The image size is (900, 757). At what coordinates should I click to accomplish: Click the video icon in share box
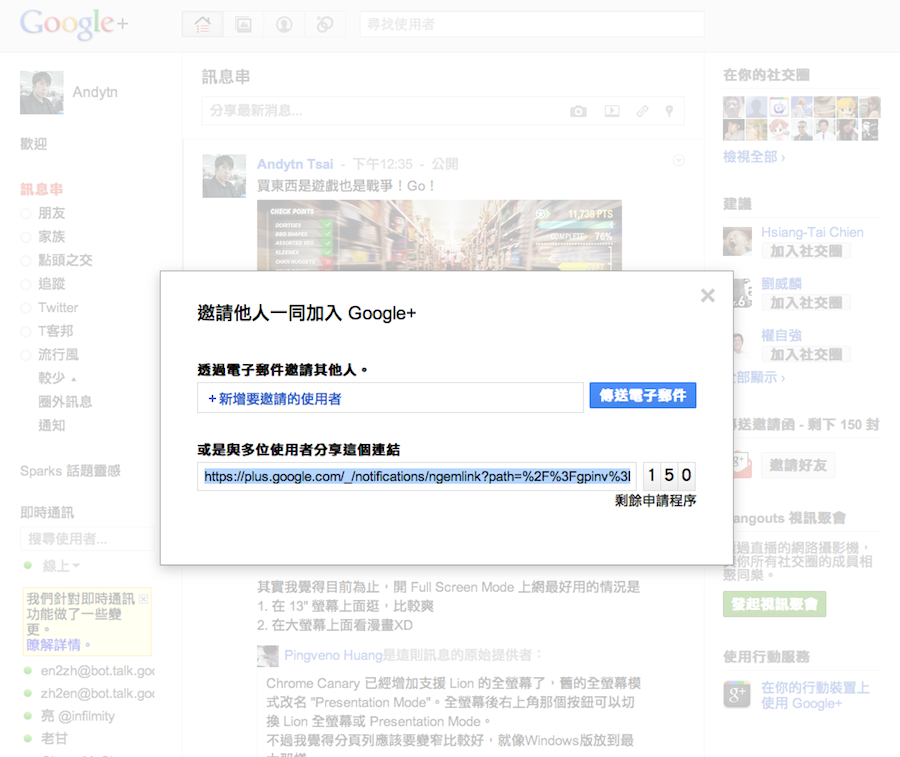pos(612,111)
